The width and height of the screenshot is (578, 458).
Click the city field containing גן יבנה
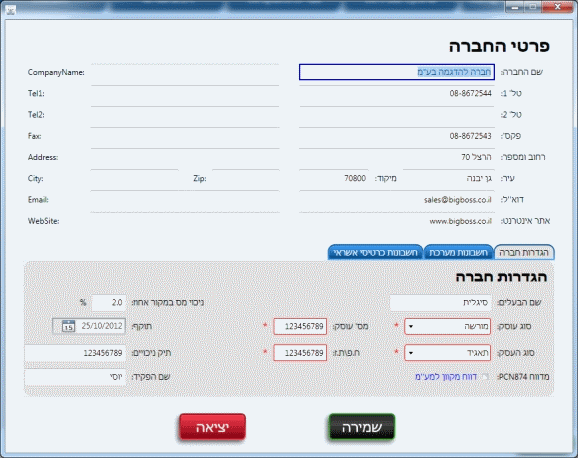(x=449, y=178)
